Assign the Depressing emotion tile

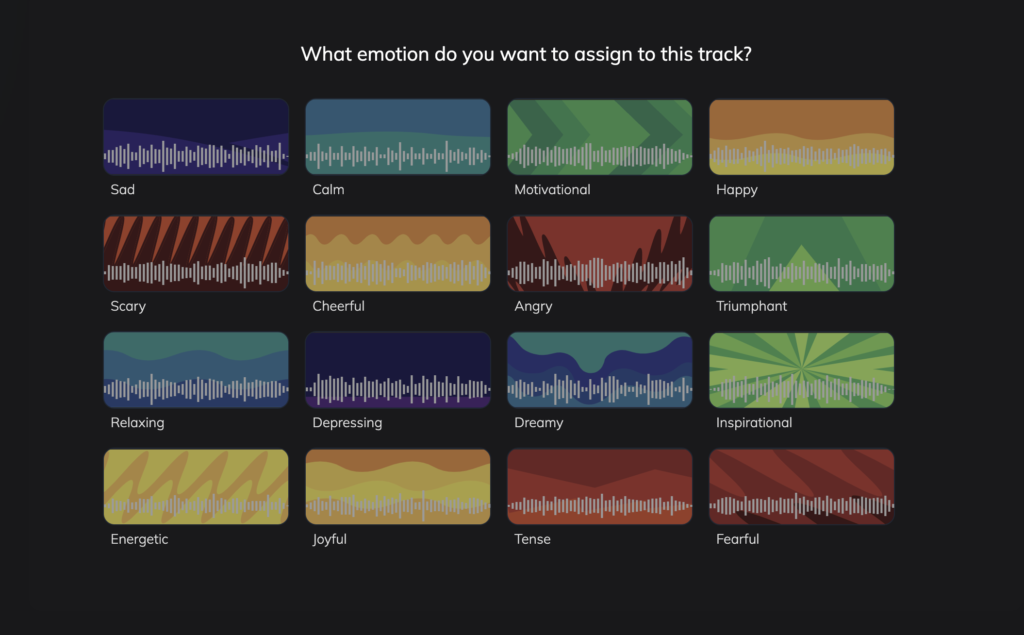tap(398, 370)
